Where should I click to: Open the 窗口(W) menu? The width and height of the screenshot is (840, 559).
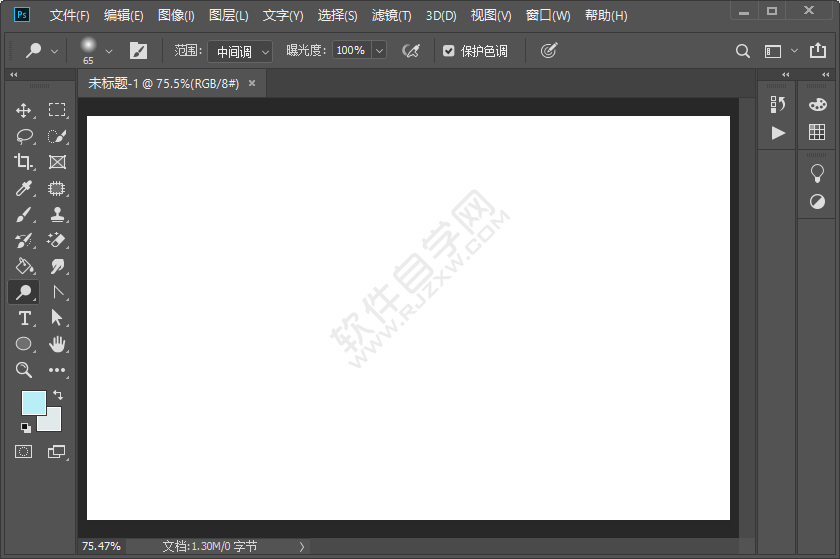(548, 16)
